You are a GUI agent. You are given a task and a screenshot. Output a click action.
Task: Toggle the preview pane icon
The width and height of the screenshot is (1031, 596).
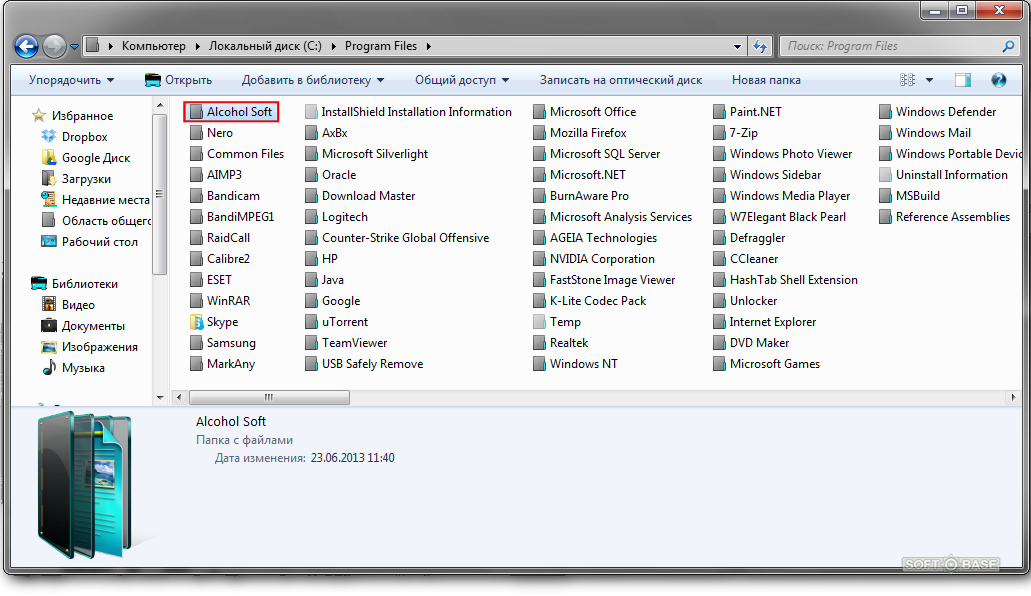coord(962,80)
